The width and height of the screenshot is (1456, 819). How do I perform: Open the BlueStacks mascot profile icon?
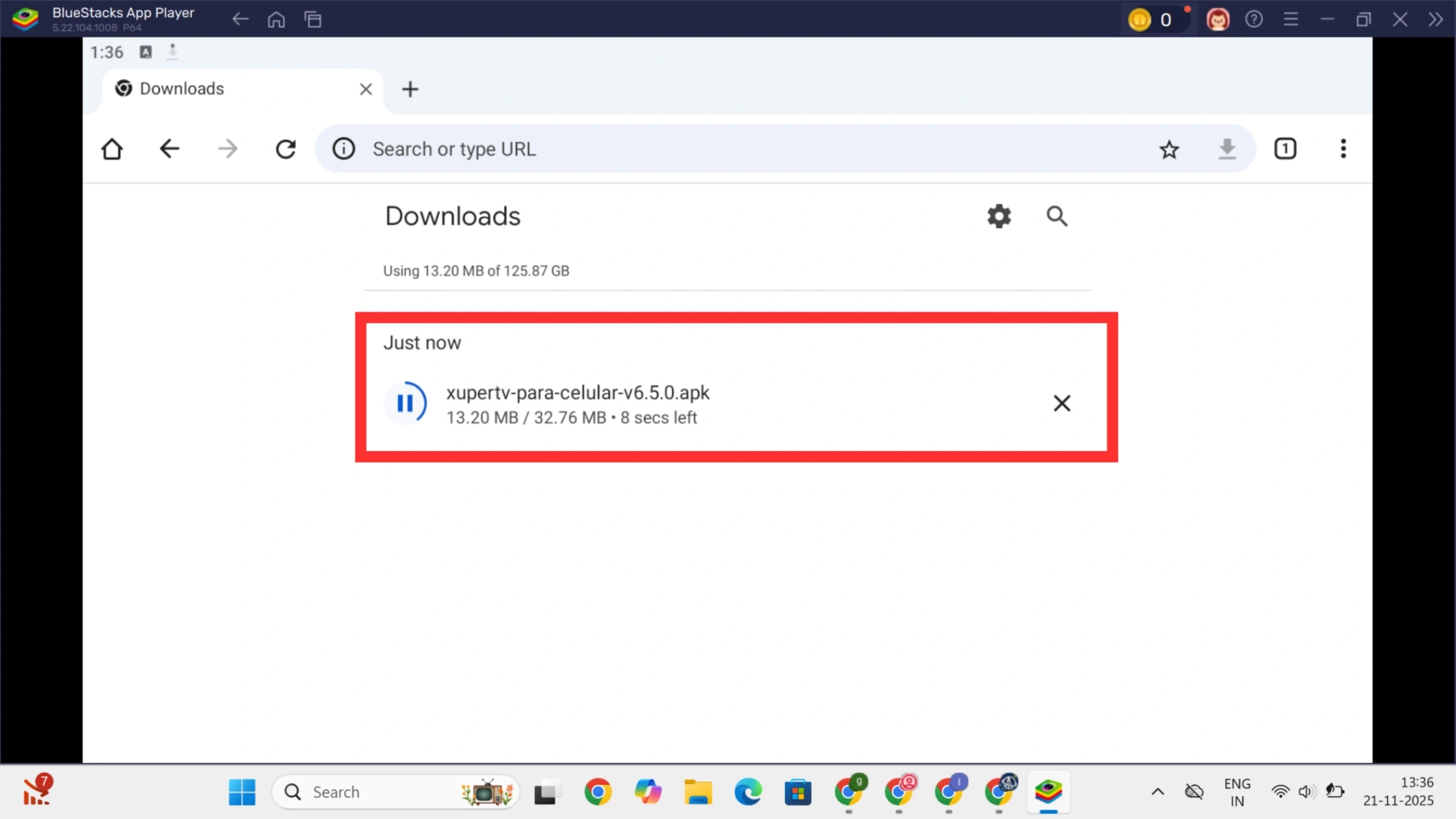[x=1217, y=19]
